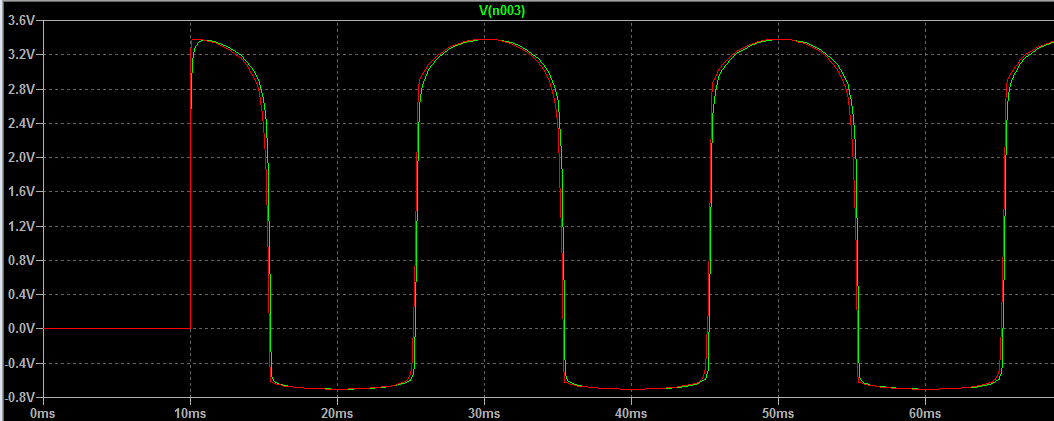
Task: Click the flat red trace before 10ms
Action: 115,328
